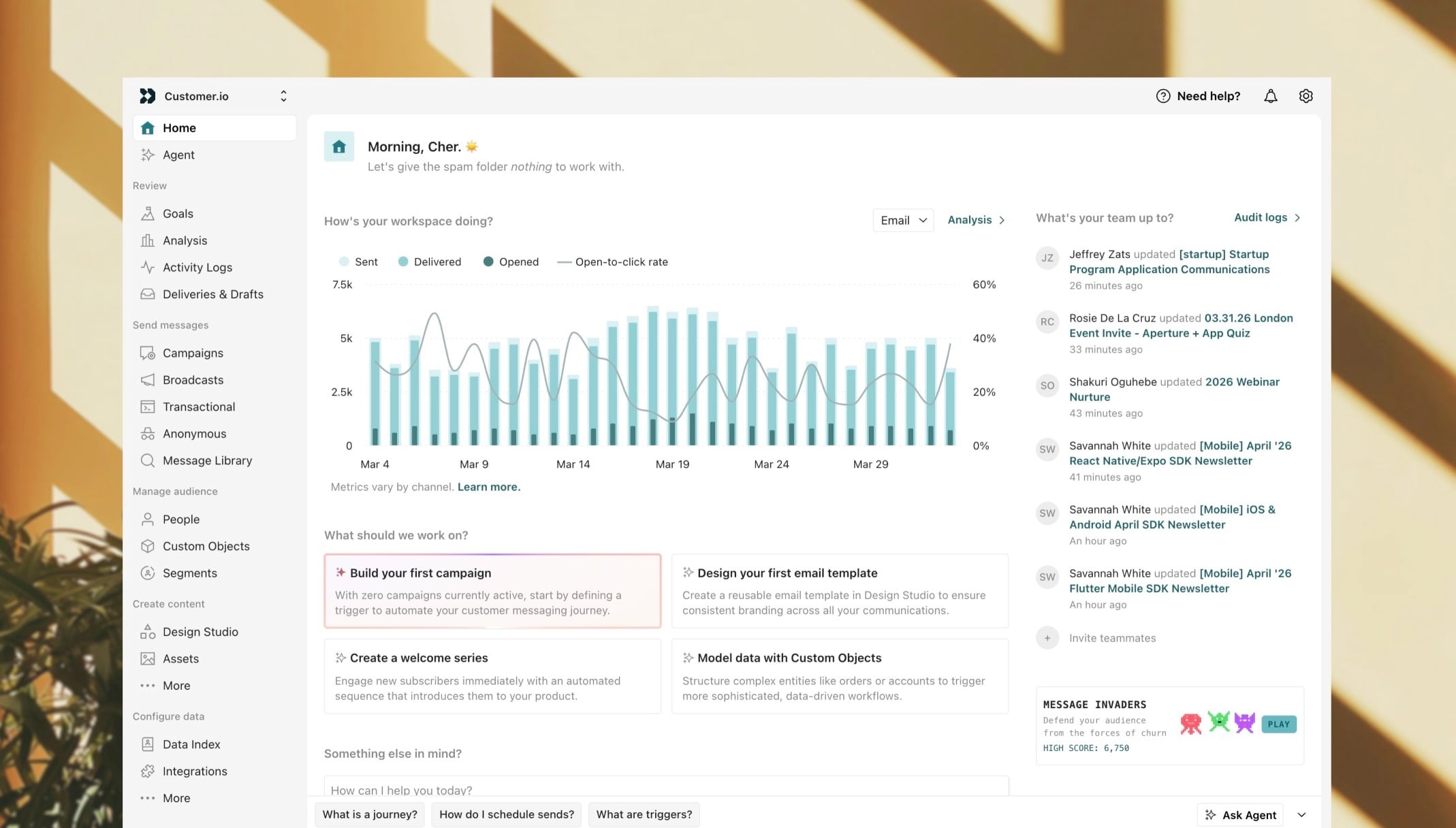Open Campaigns in the sidebar
This screenshot has width=1456, height=828.
point(193,353)
